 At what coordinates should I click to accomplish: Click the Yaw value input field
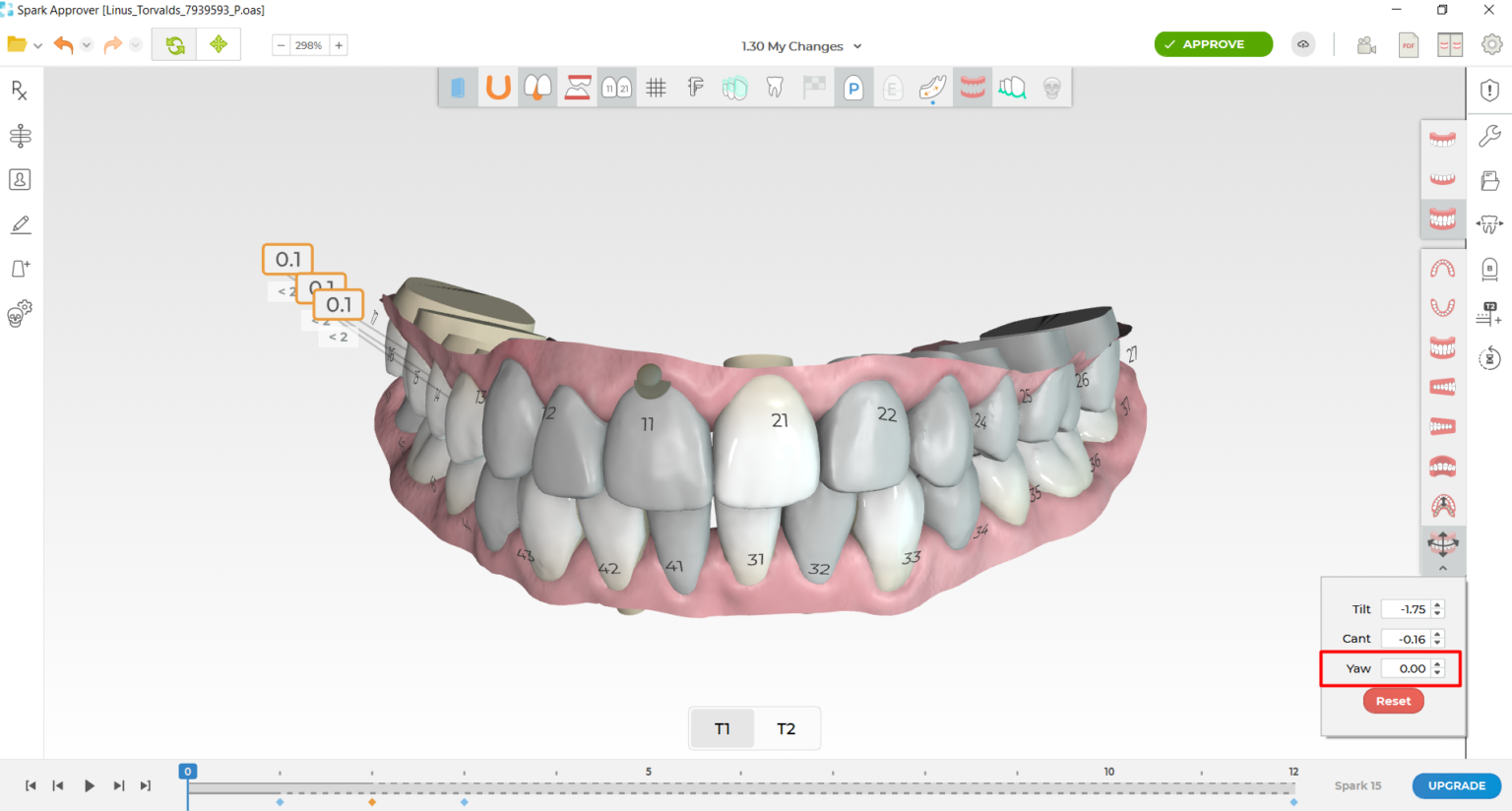(1406, 669)
